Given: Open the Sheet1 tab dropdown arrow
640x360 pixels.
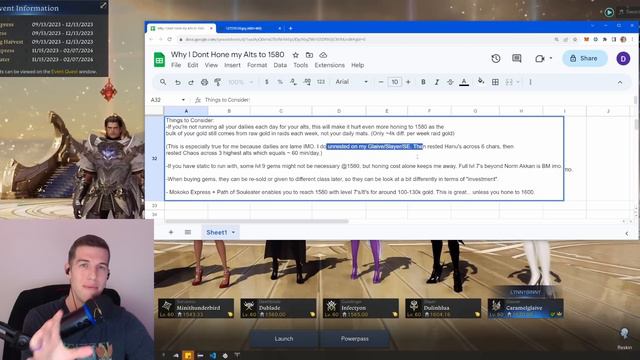Looking at the screenshot, I should (233, 233).
